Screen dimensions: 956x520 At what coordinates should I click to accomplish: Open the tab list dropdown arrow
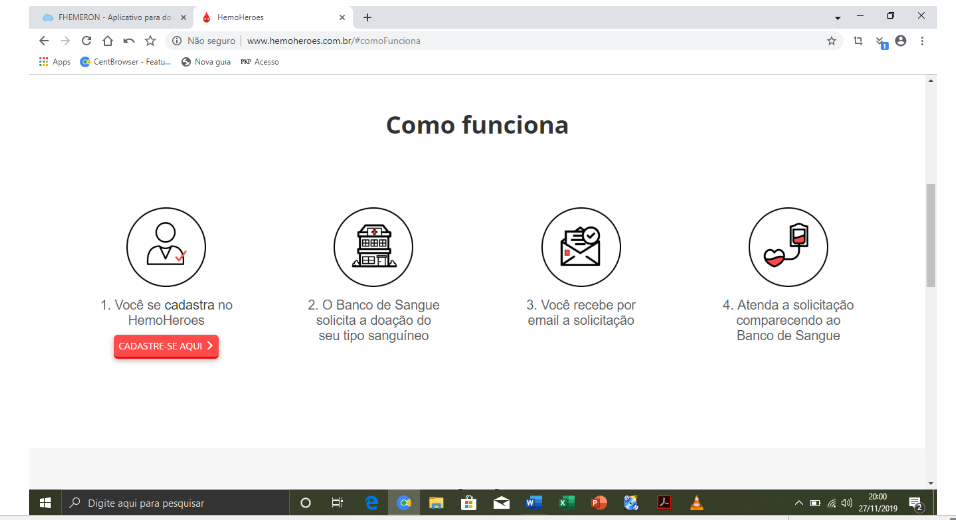click(838, 18)
